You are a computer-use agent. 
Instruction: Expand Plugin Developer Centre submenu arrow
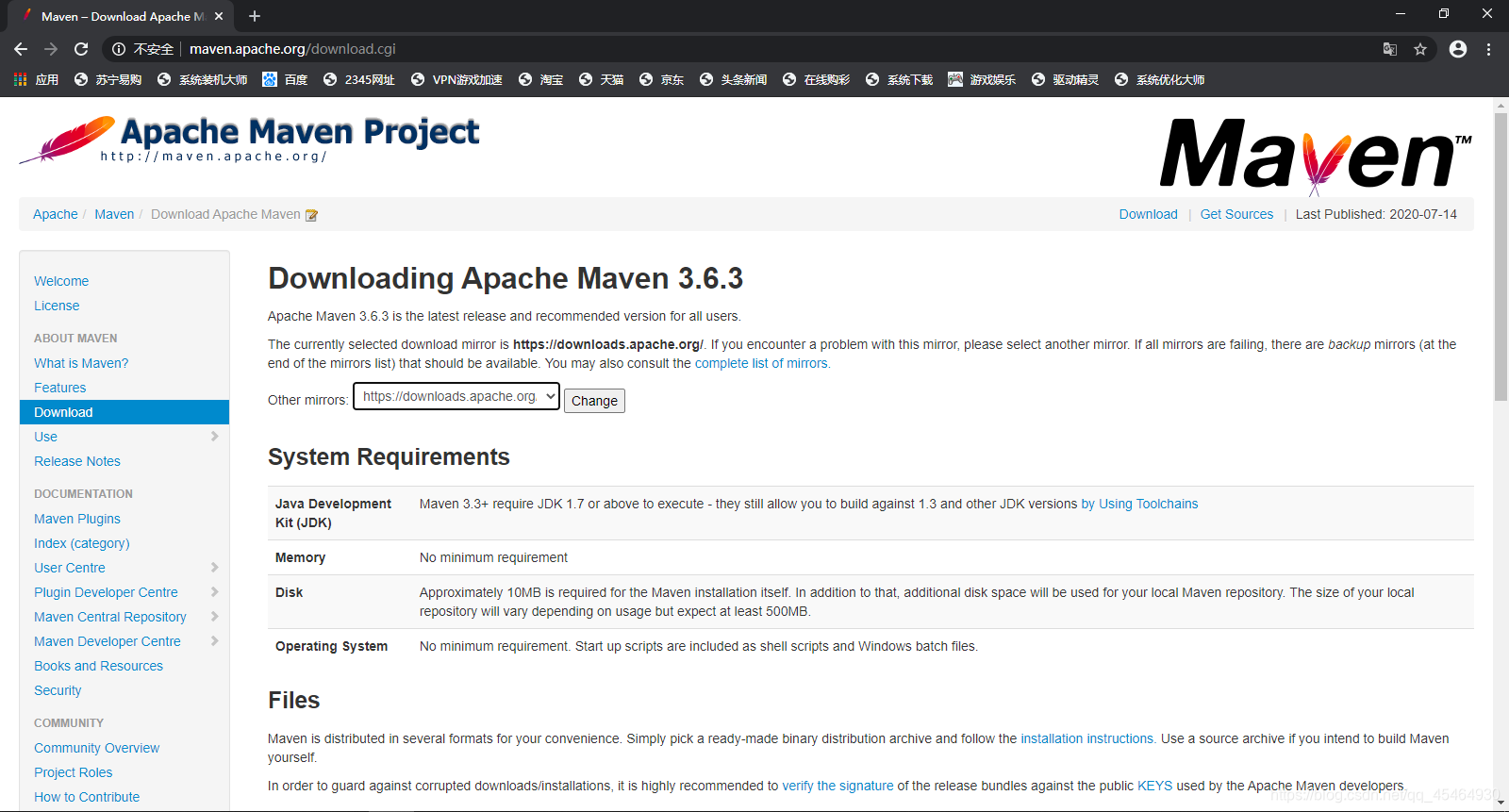coord(214,592)
